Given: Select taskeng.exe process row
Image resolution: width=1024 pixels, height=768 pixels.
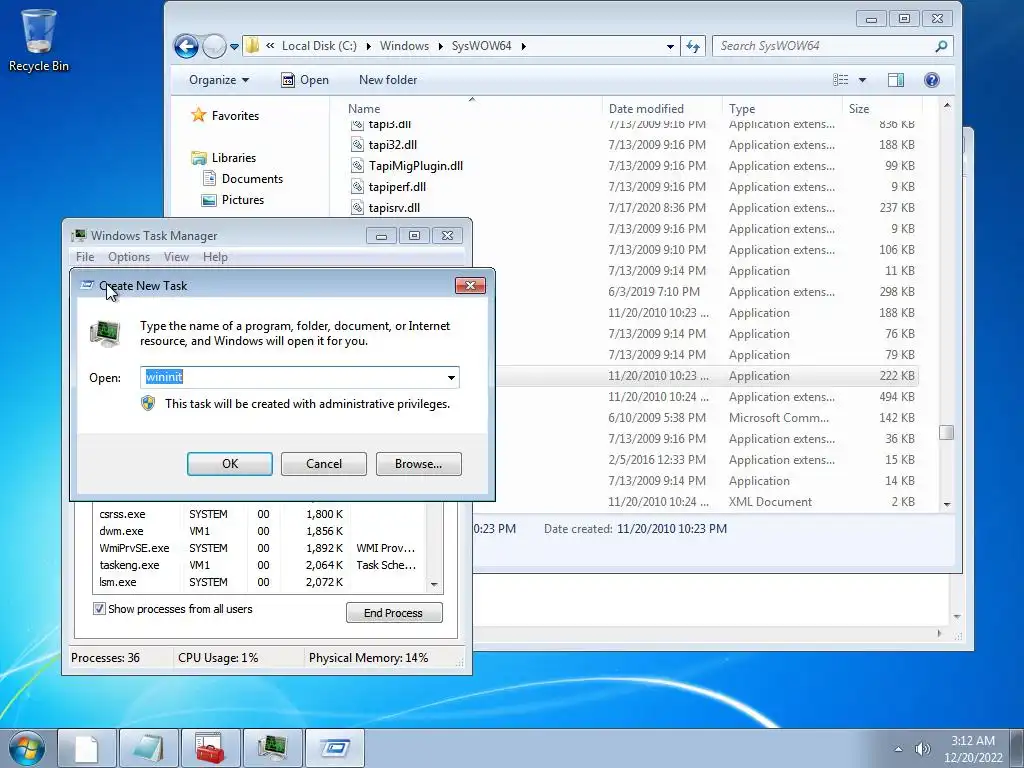Looking at the screenshot, I should pos(260,565).
